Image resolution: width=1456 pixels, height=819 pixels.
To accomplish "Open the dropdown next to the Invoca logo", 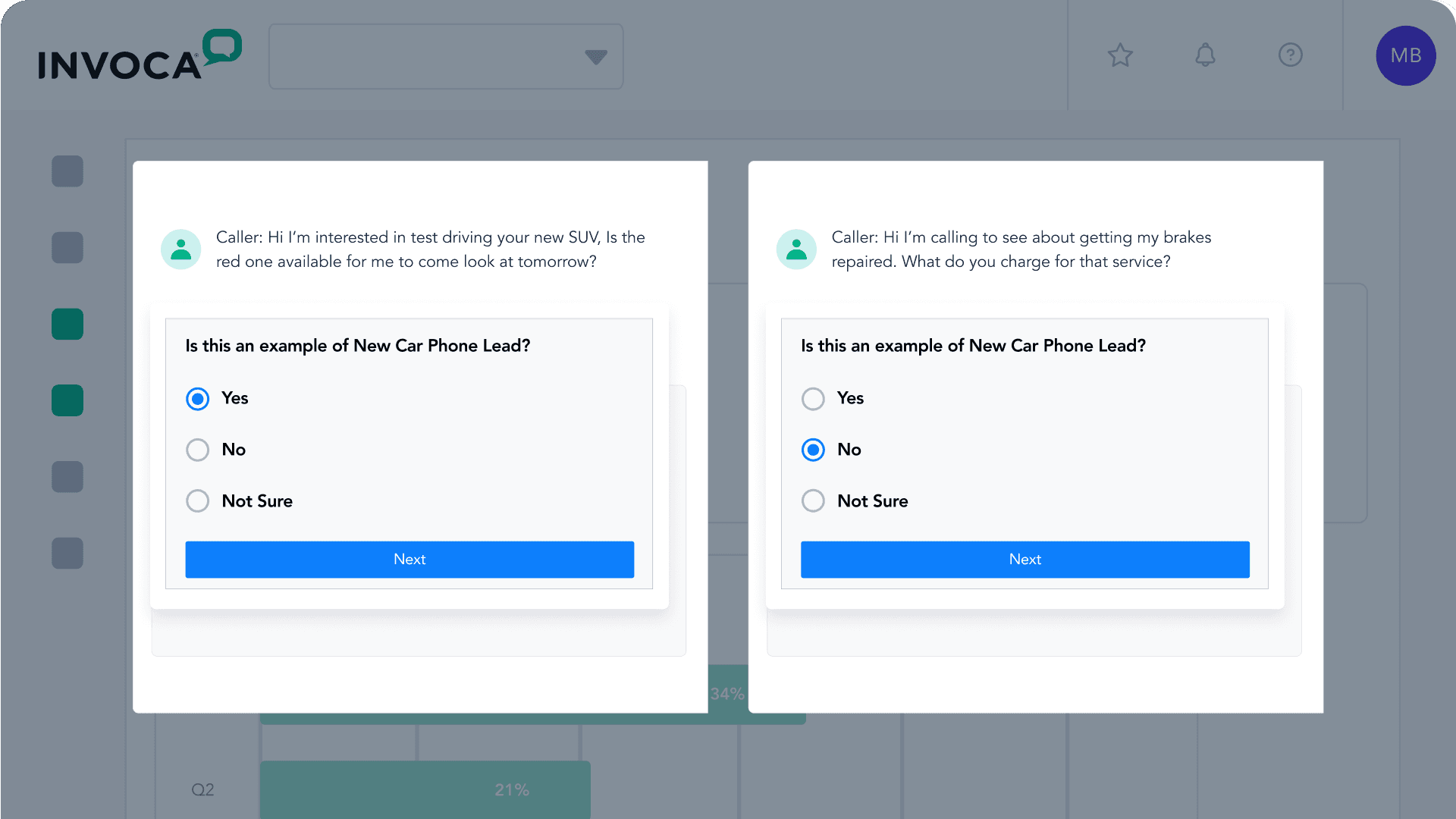I will point(596,56).
